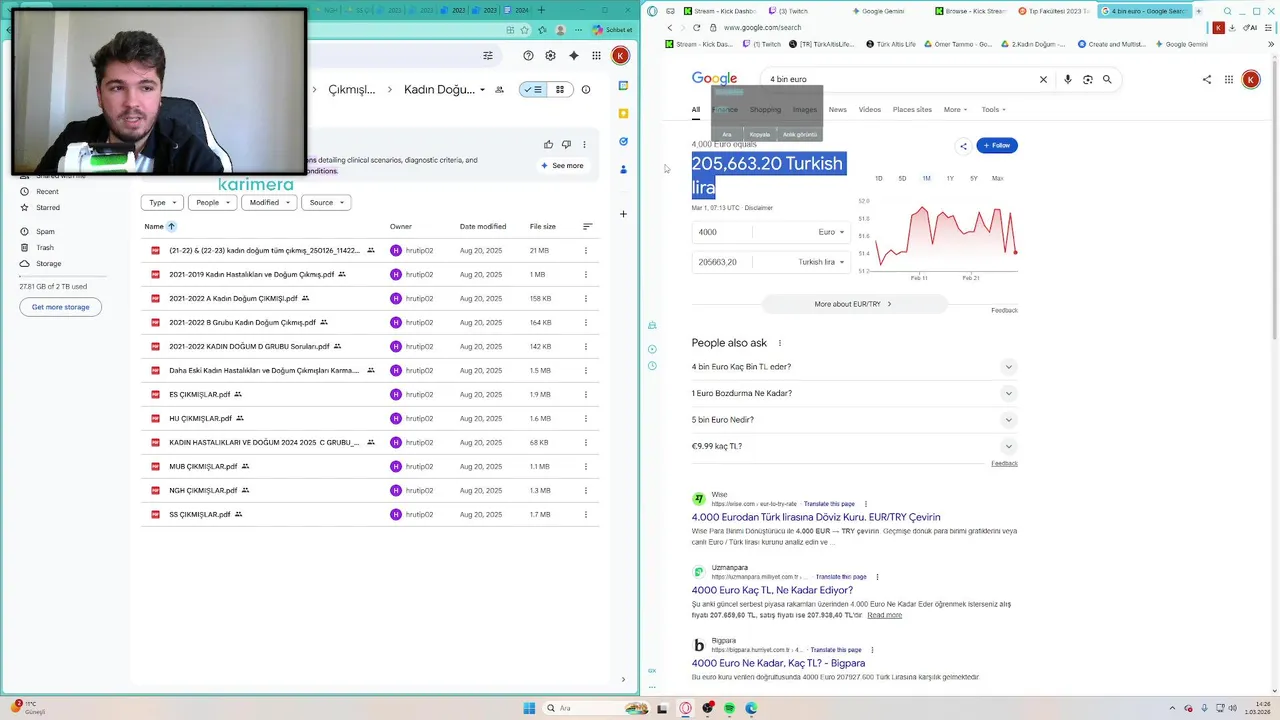
Task: Open the Videos search tab
Action: coord(870,110)
